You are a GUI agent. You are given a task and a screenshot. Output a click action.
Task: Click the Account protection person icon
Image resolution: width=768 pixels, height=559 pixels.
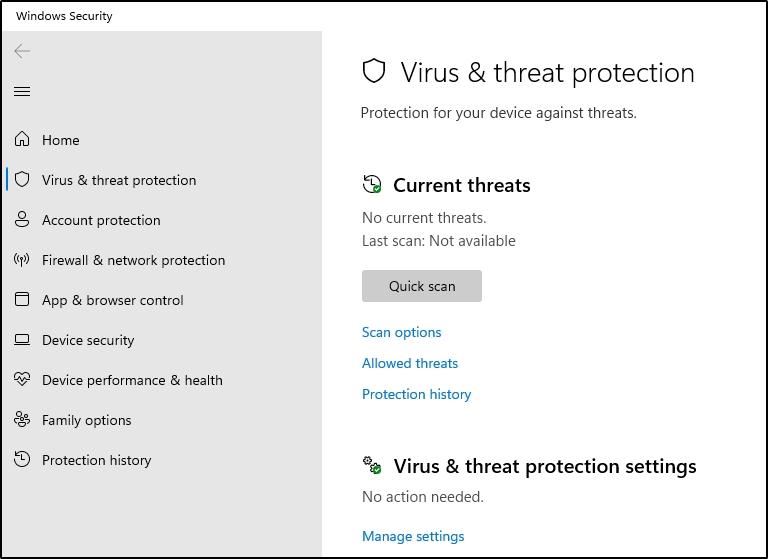(22, 220)
